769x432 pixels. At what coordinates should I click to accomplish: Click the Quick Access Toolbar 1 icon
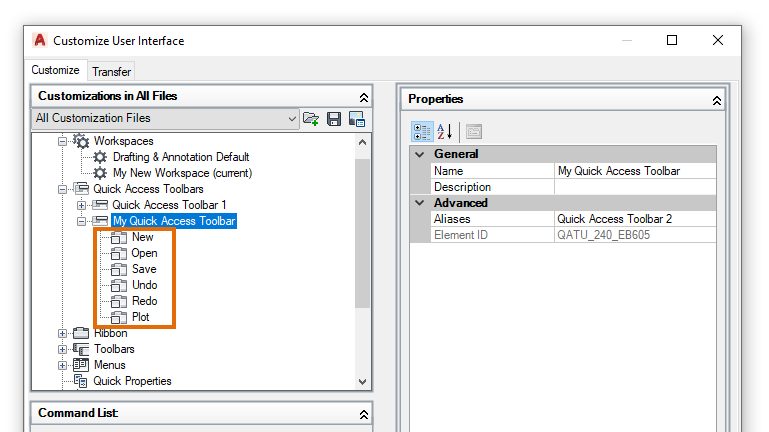tap(100, 205)
